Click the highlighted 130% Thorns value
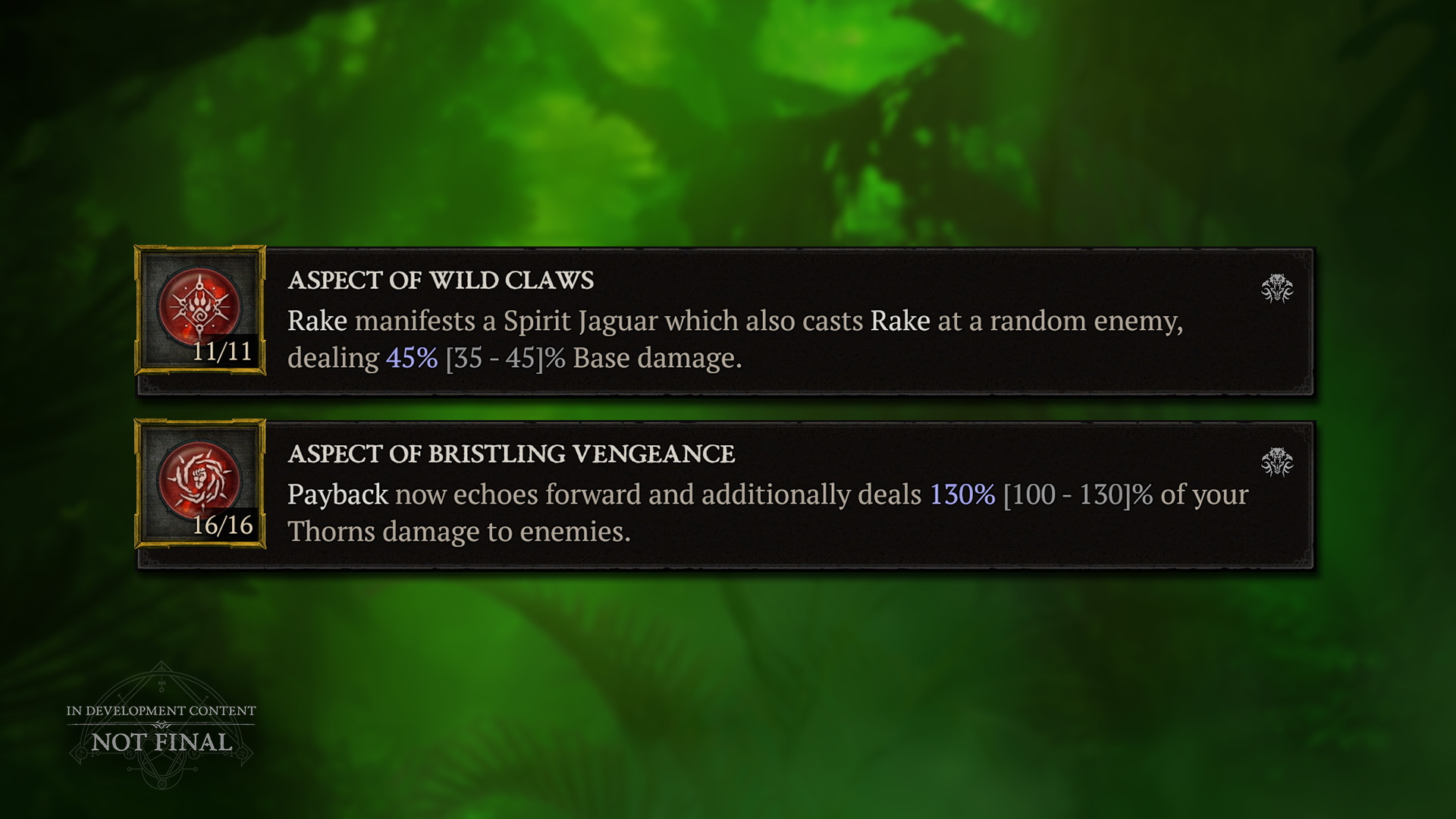Image resolution: width=1456 pixels, height=819 pixels. coord(962,495)
